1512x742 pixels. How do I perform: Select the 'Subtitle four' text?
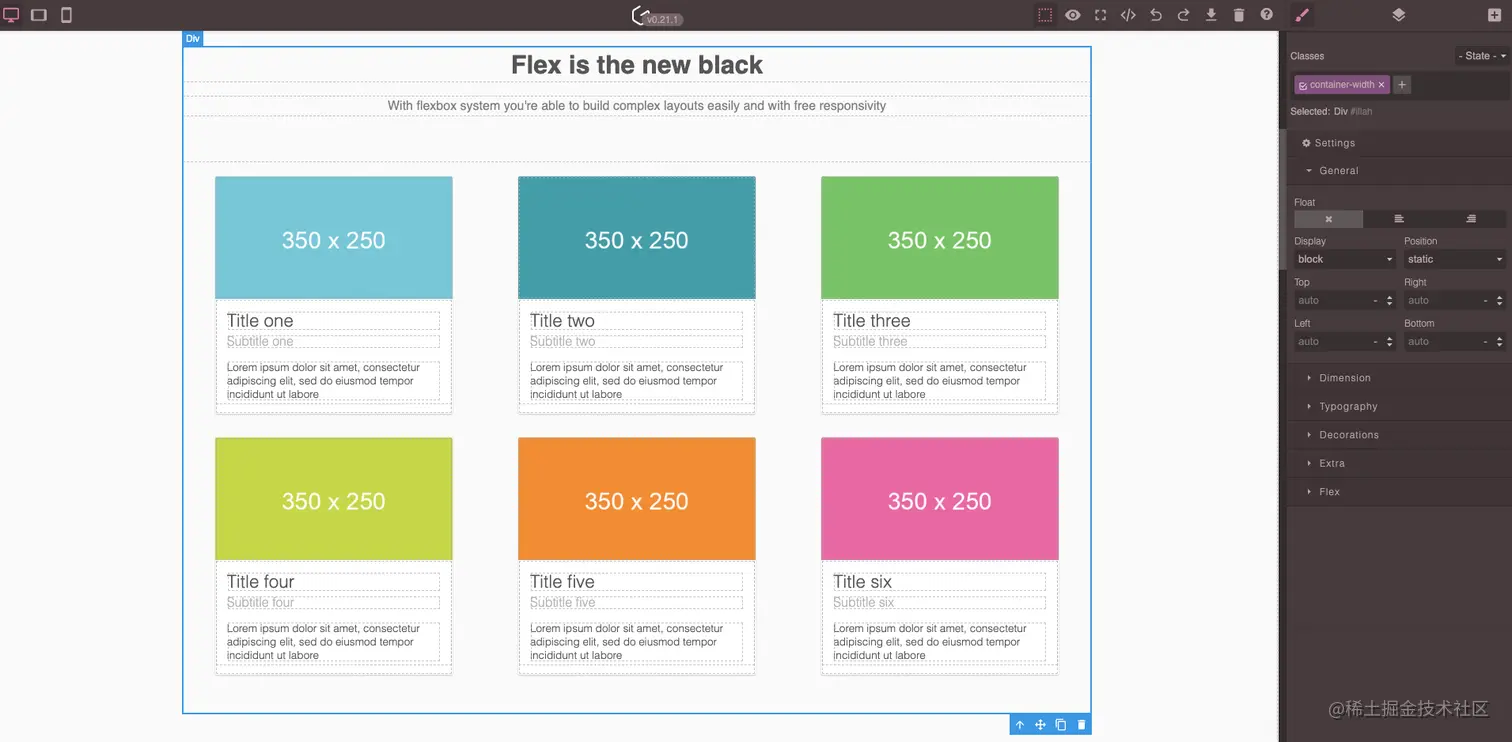tap(261, 603)
